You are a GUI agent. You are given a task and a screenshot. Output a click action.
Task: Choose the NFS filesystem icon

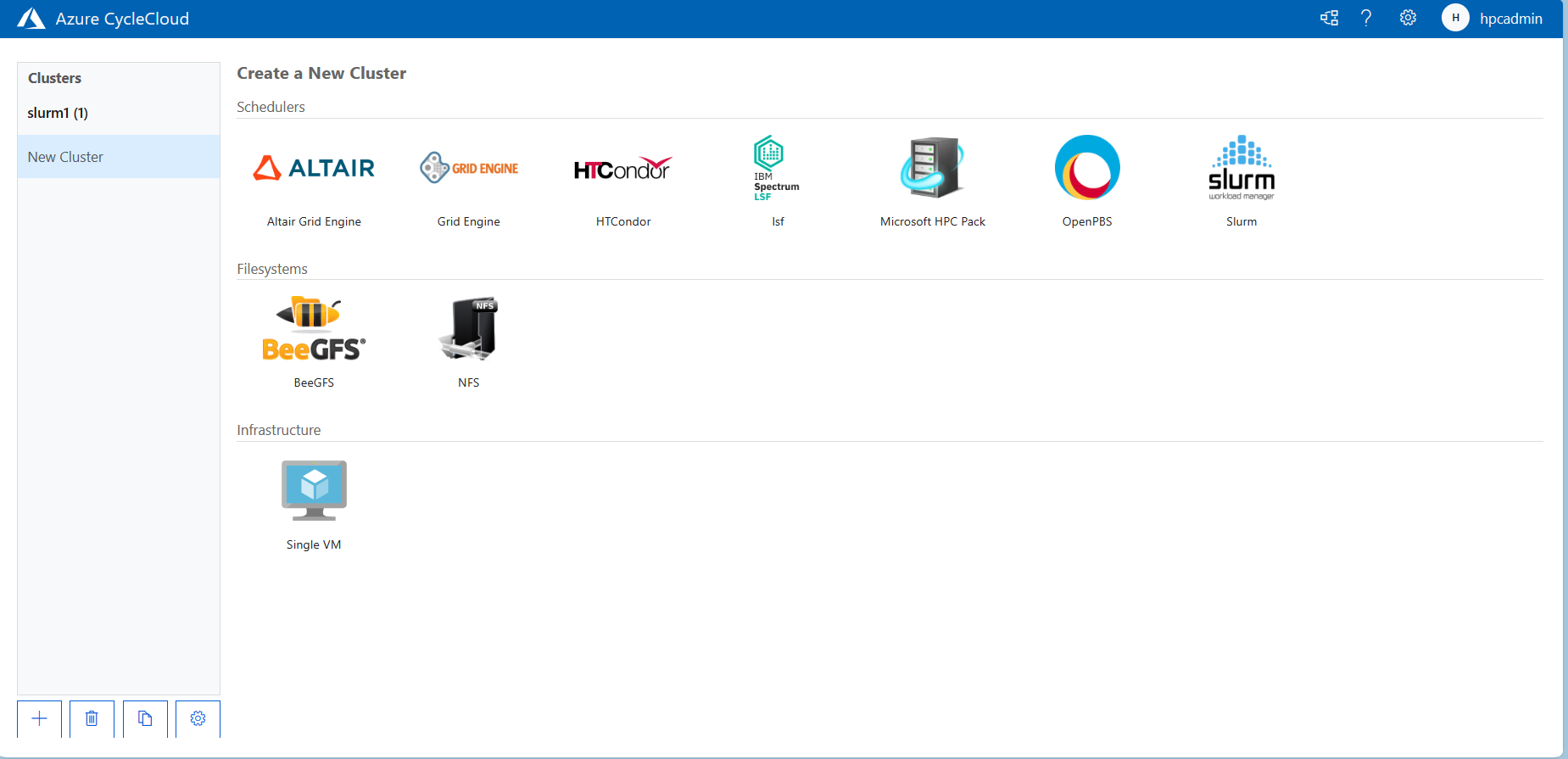pyautogui.click(x=469, y=329)
